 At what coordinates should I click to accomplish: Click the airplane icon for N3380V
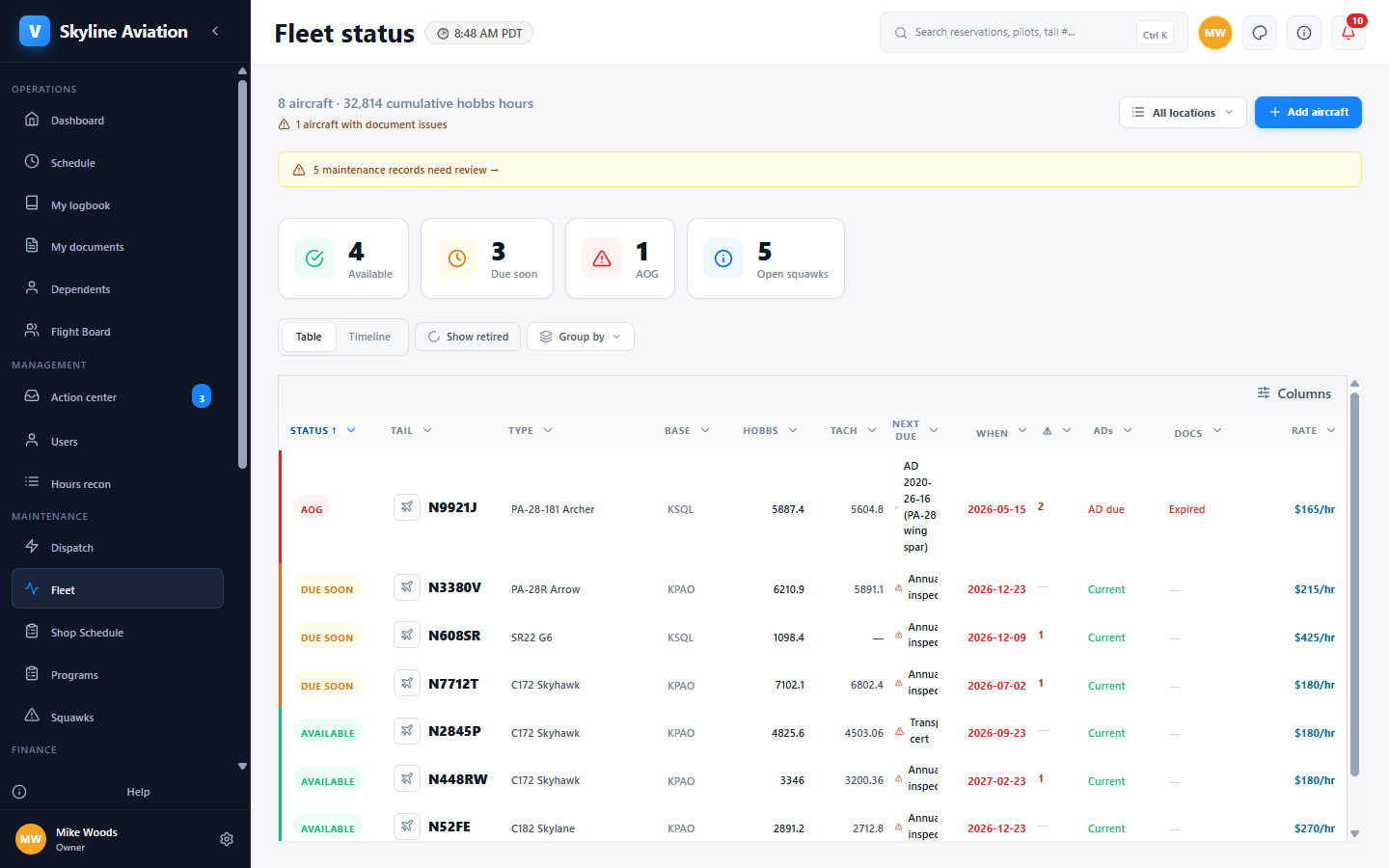407,586
